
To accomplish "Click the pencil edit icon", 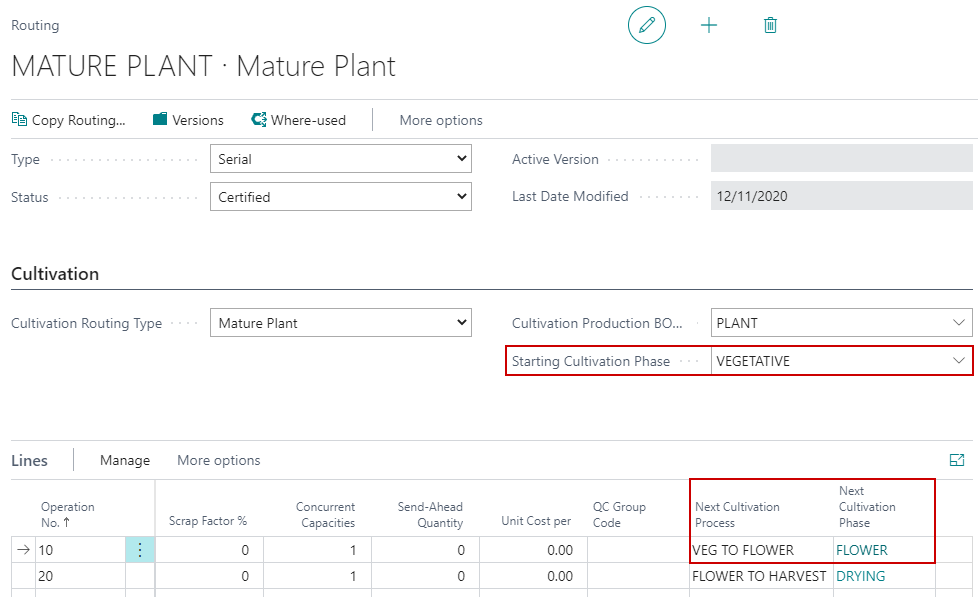I will coord(646,25).
